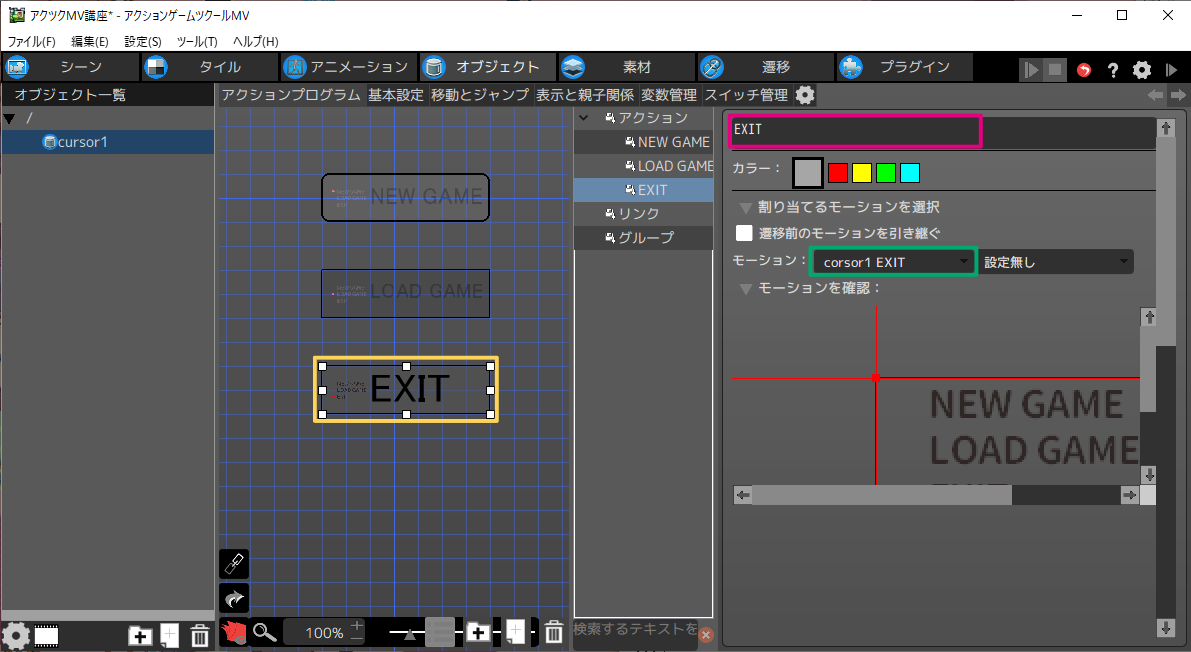Open the ファイル(F) menu

coord(32,41)
